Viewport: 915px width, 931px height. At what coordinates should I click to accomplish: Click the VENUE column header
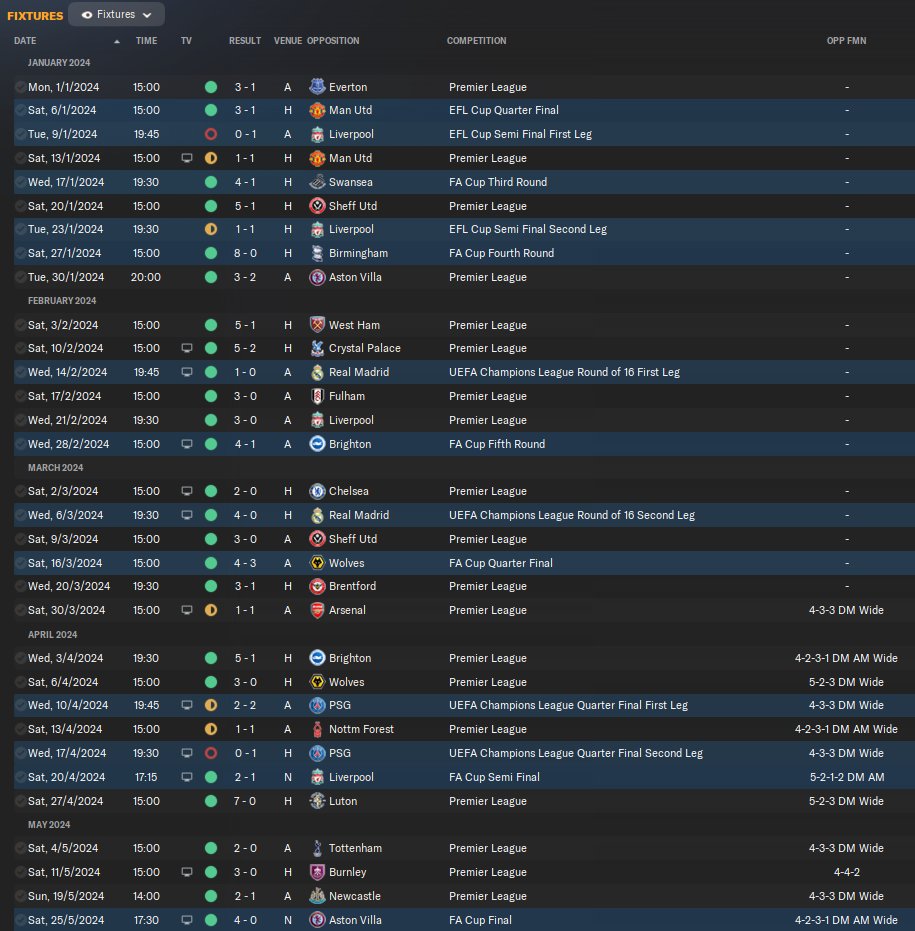click(288, 41)
